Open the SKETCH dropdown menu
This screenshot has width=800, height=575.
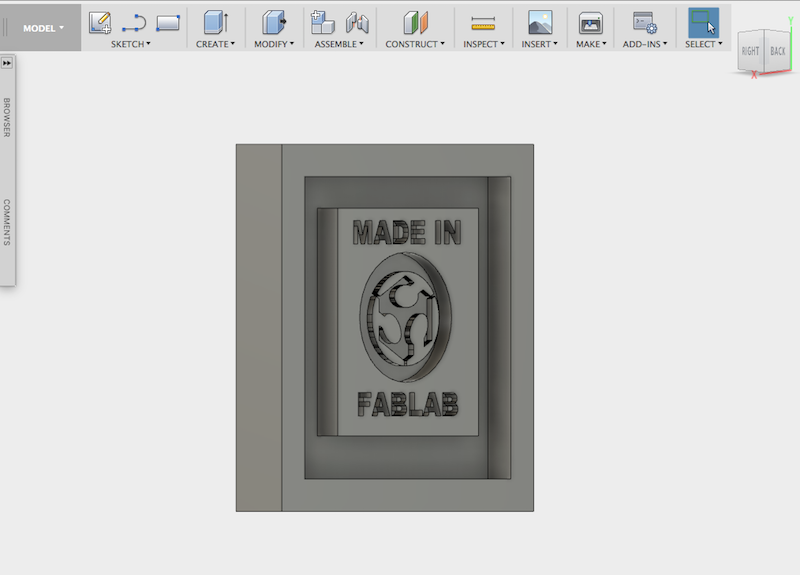tap(131, 44)
